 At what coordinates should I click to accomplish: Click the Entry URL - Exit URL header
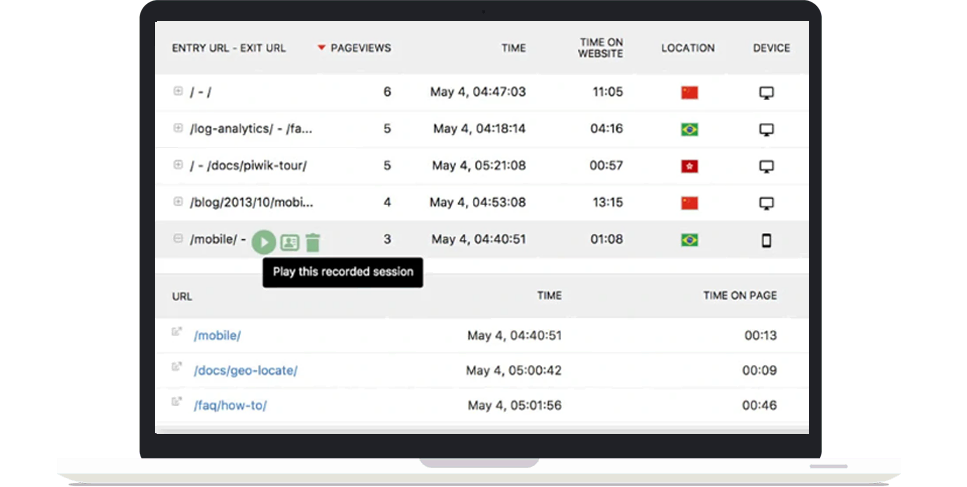229,48
